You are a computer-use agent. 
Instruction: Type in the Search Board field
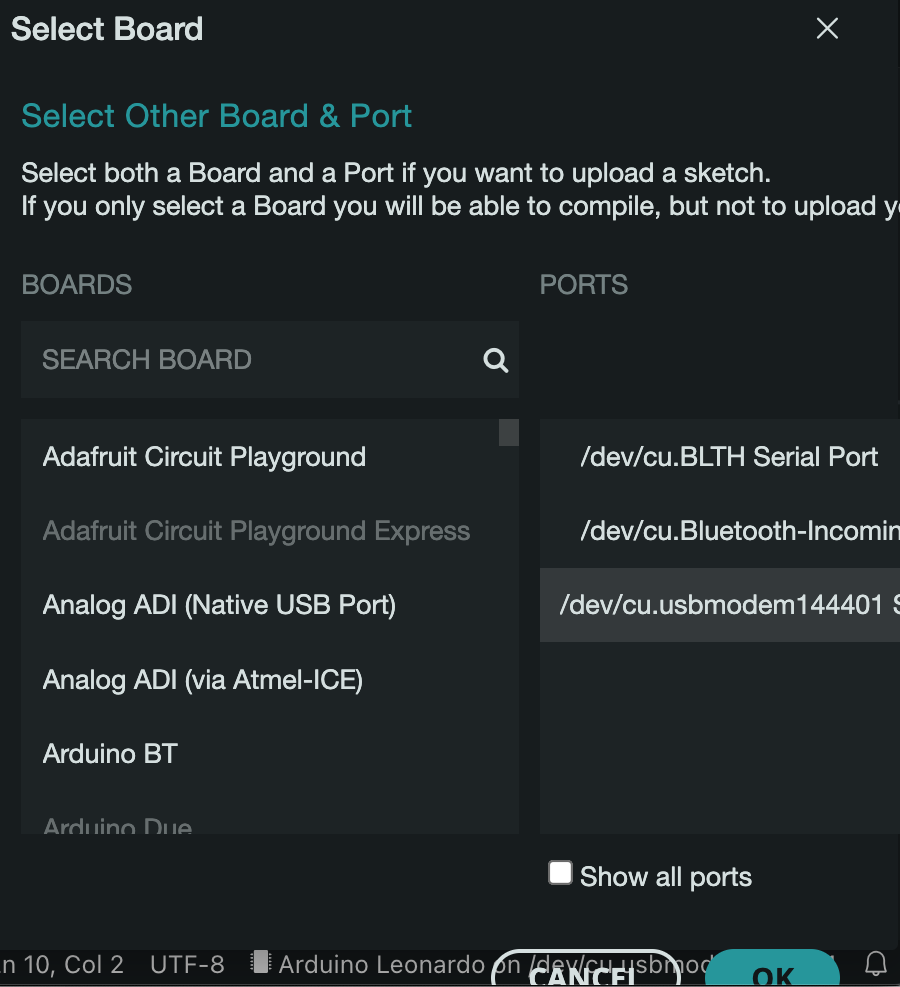pos(250,360)
